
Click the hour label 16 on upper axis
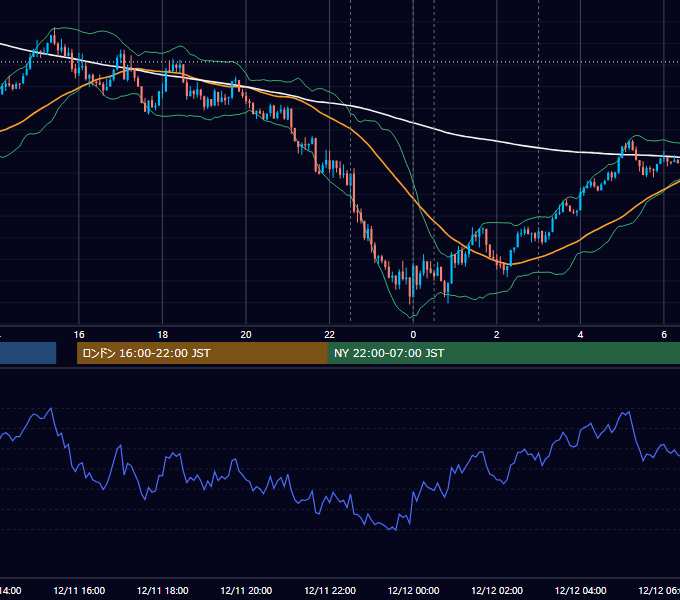click(x=79, y=335)
